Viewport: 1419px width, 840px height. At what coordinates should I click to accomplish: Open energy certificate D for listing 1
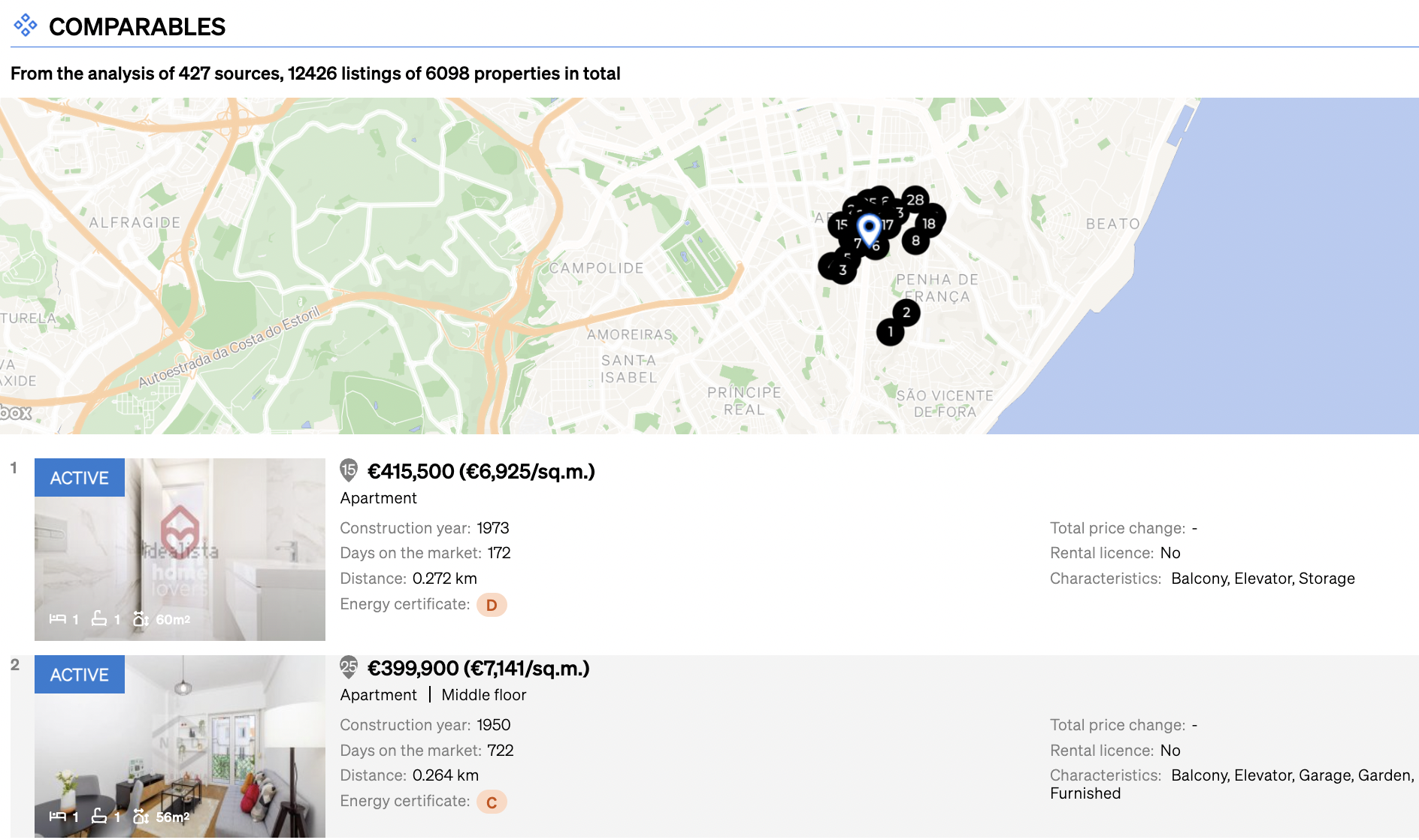tap(491, 605)
